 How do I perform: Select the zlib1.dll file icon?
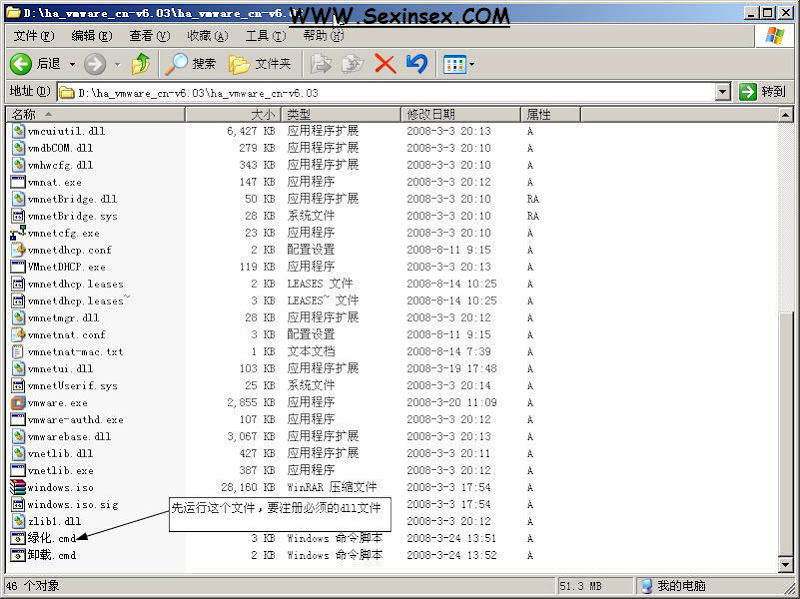[x=18, y=521]
